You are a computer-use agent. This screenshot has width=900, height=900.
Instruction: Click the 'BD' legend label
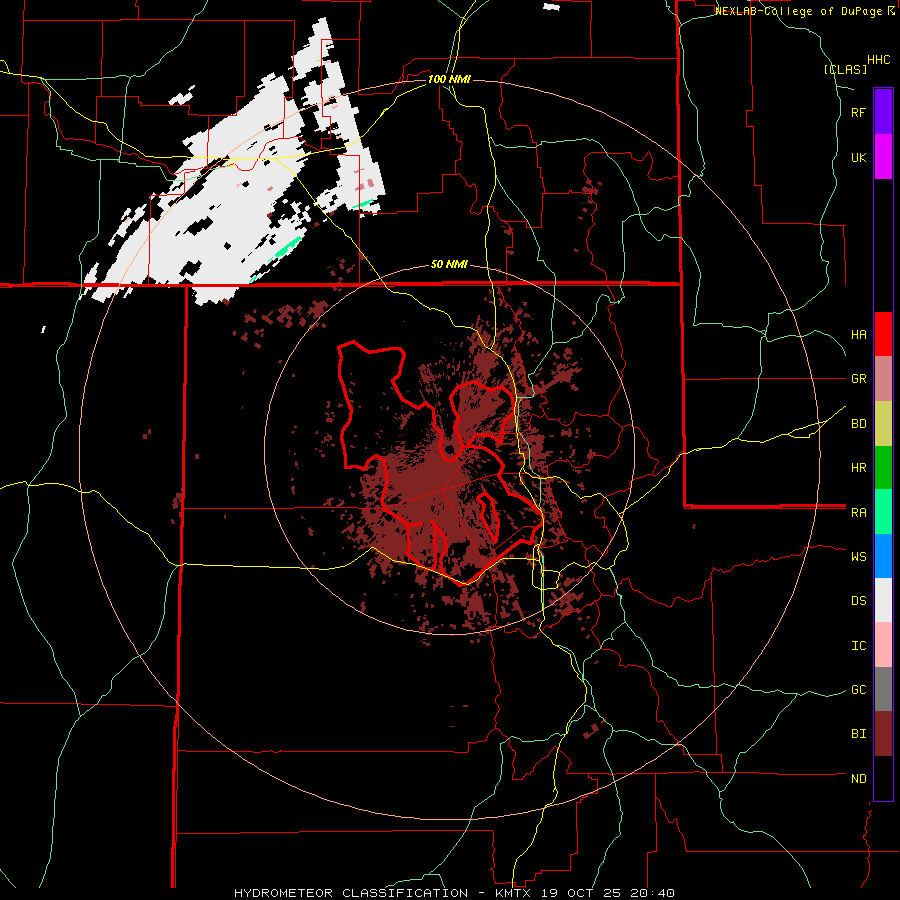(858, 424)
